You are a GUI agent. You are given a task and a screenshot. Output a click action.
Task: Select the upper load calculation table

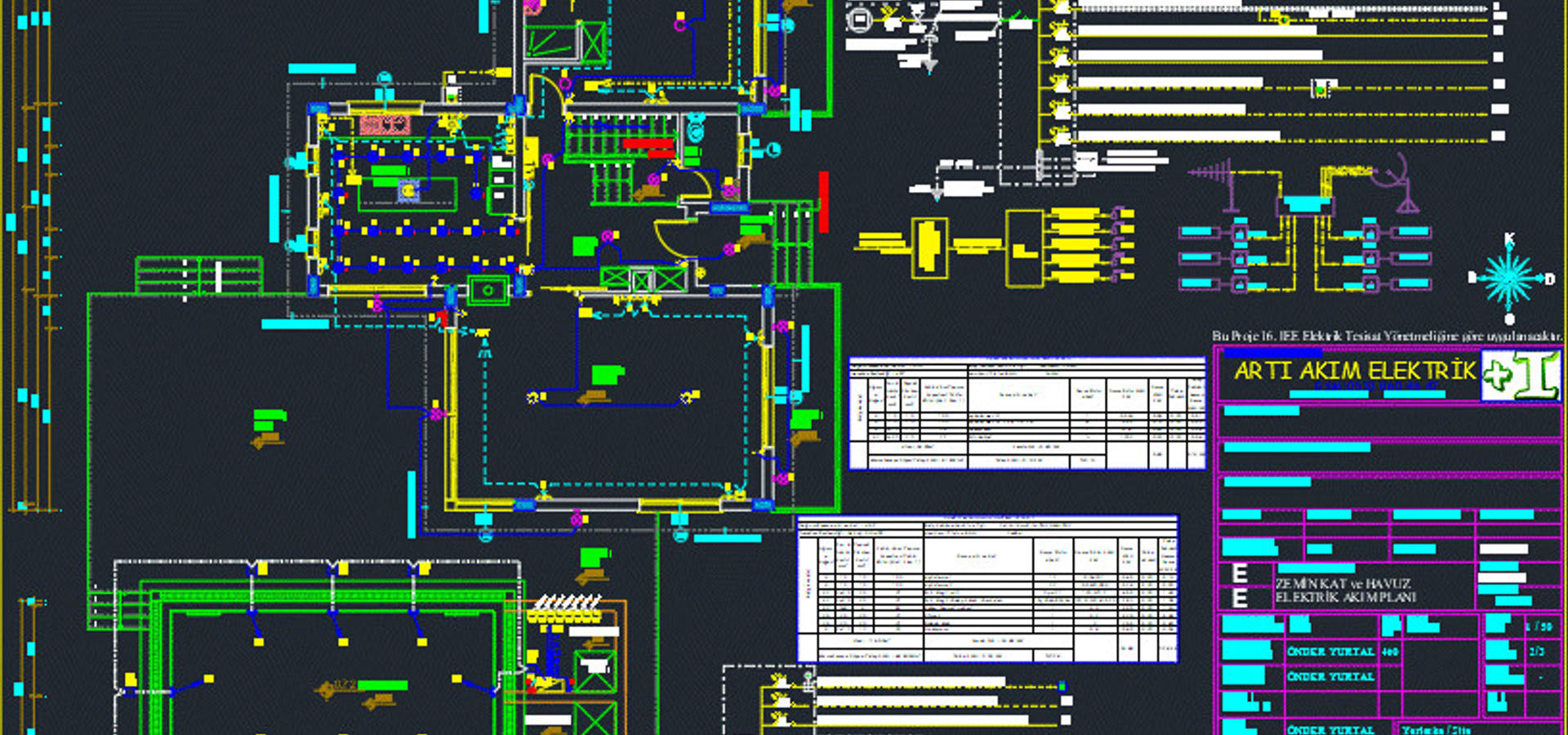tap(1027, 413)
